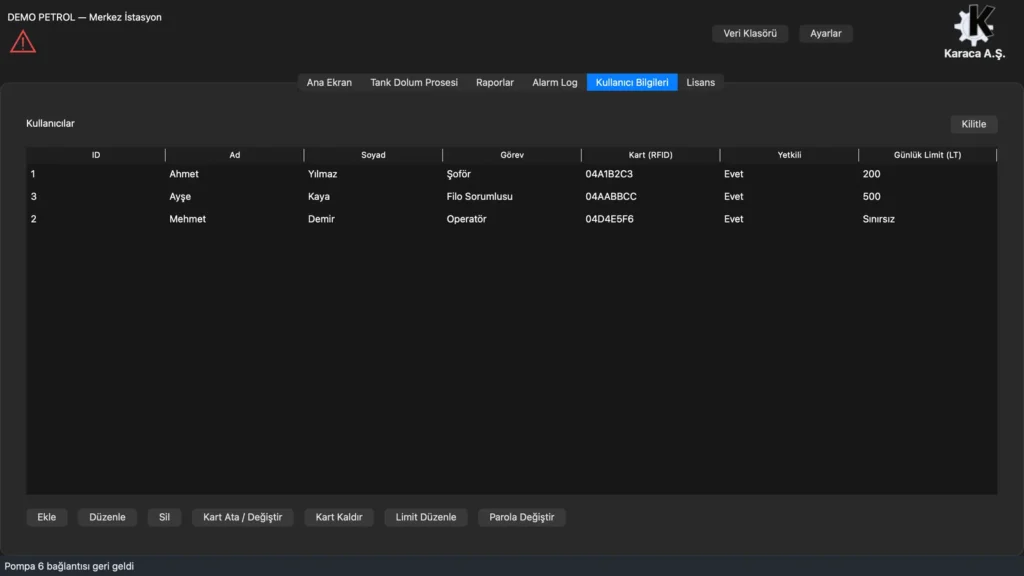1024x576 pixels.
Task: Click Ekle to add a user
Action: [x=46, y=517]
